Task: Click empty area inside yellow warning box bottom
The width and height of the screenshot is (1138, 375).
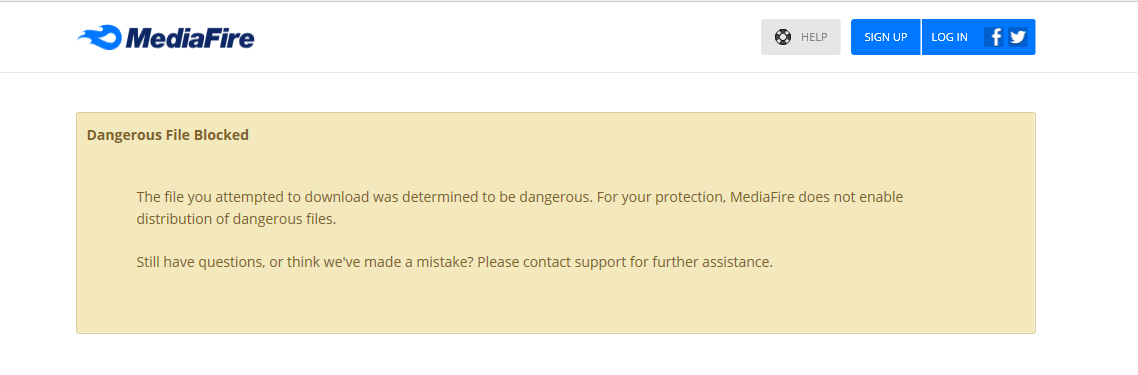Action: coord(555,305)
